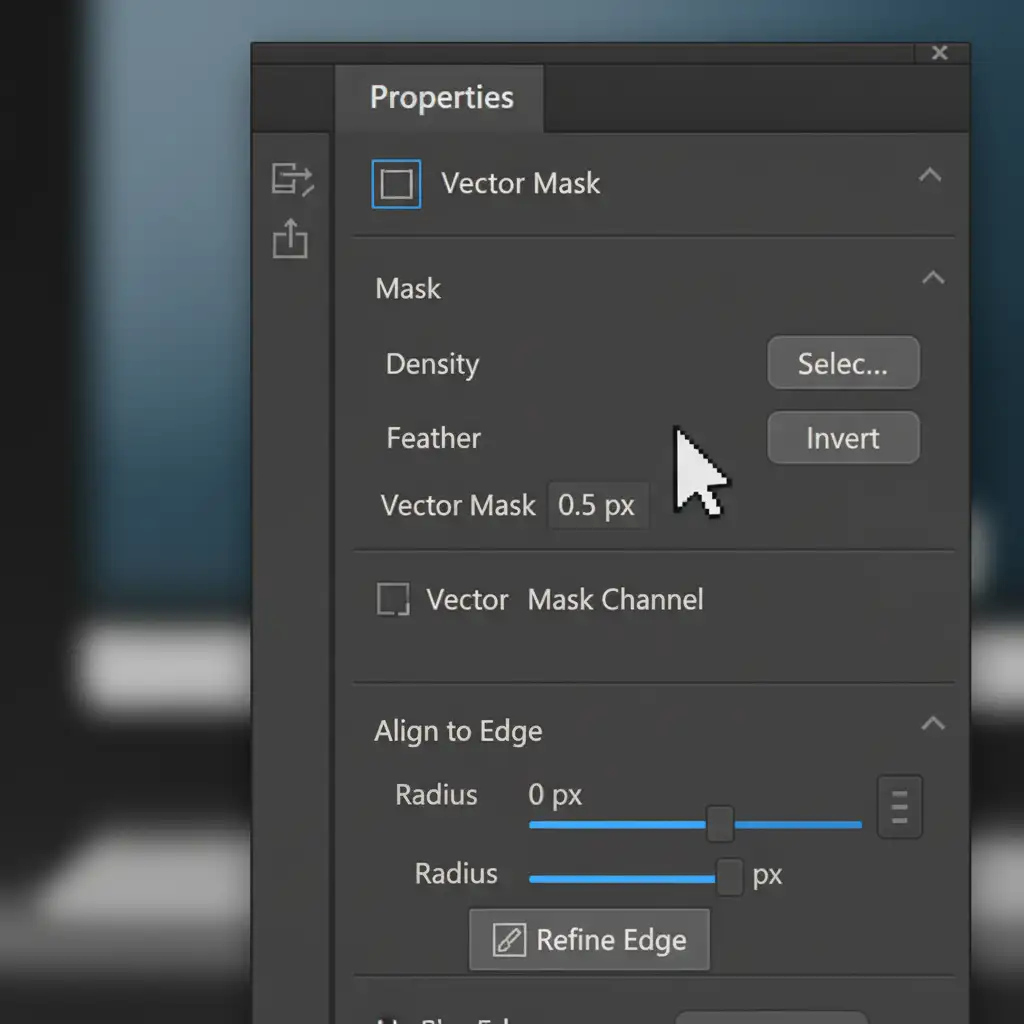
Task: Close the Properties panel with the X
Action: 939,53
